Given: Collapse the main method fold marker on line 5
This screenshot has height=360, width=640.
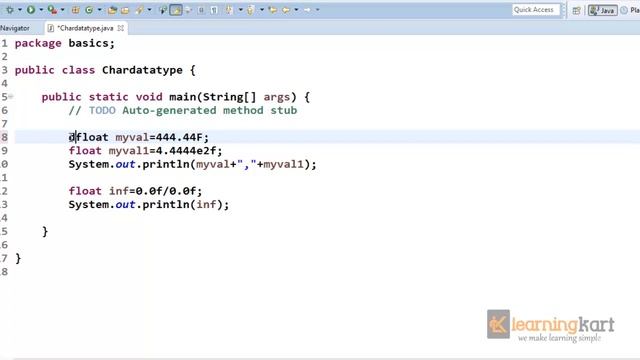Looking at the screenshot, I should tap(11, 97).
